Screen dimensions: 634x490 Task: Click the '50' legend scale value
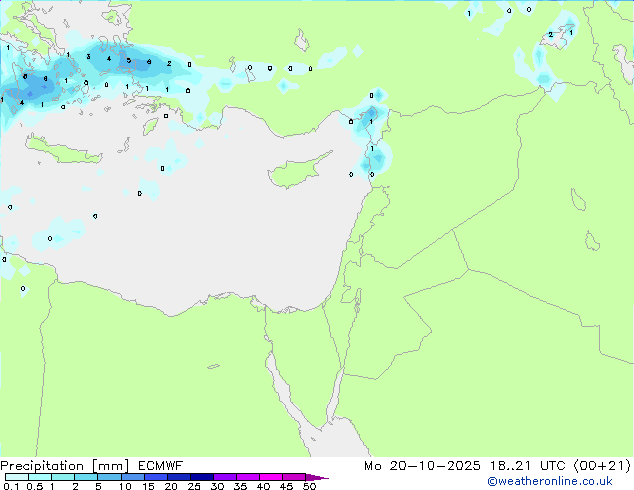coord(309,486)
